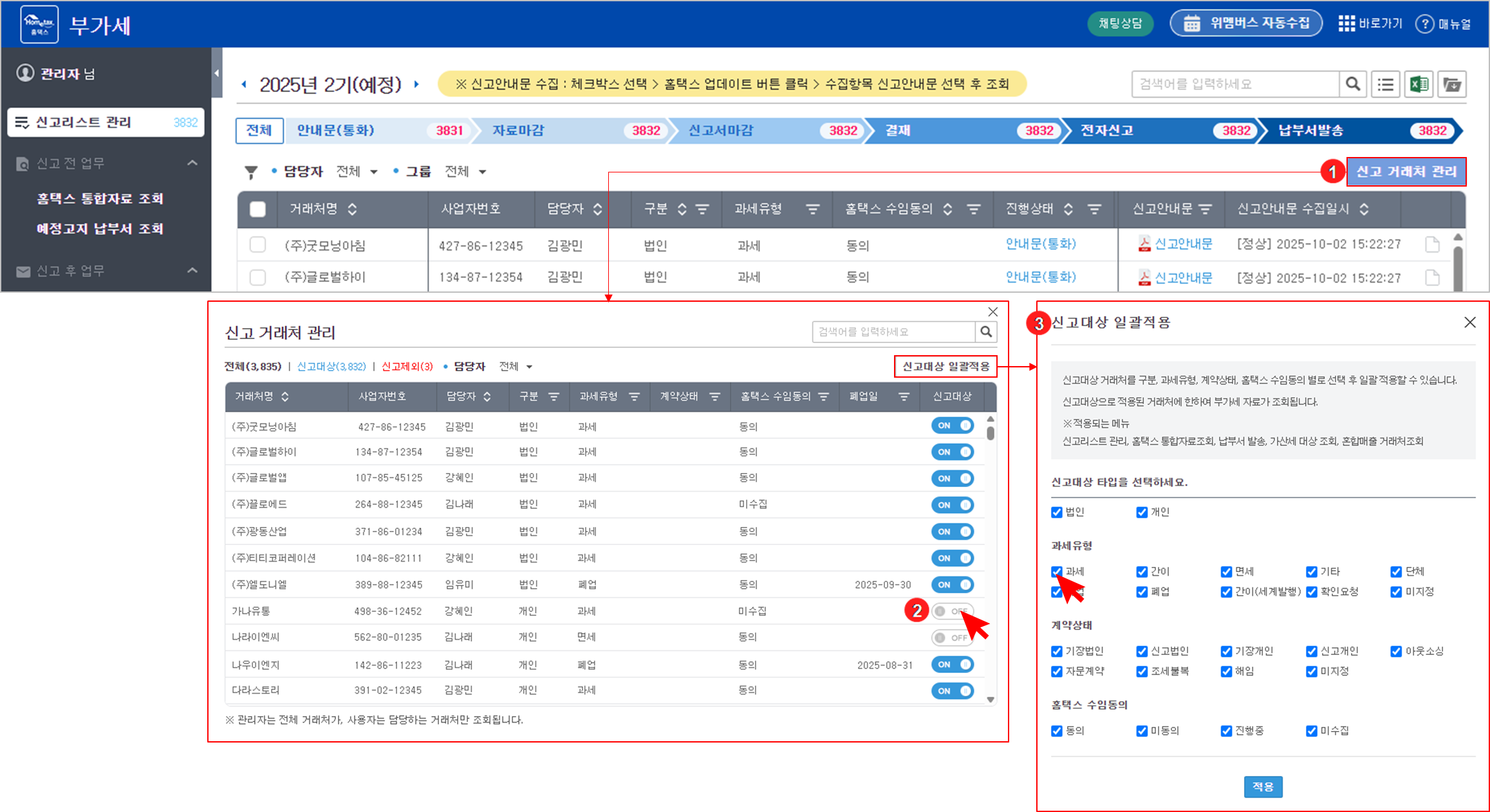Click the 신고 거래처 관리 button
Screen dimensions: 1490x812
click(x=1406, y=172)
